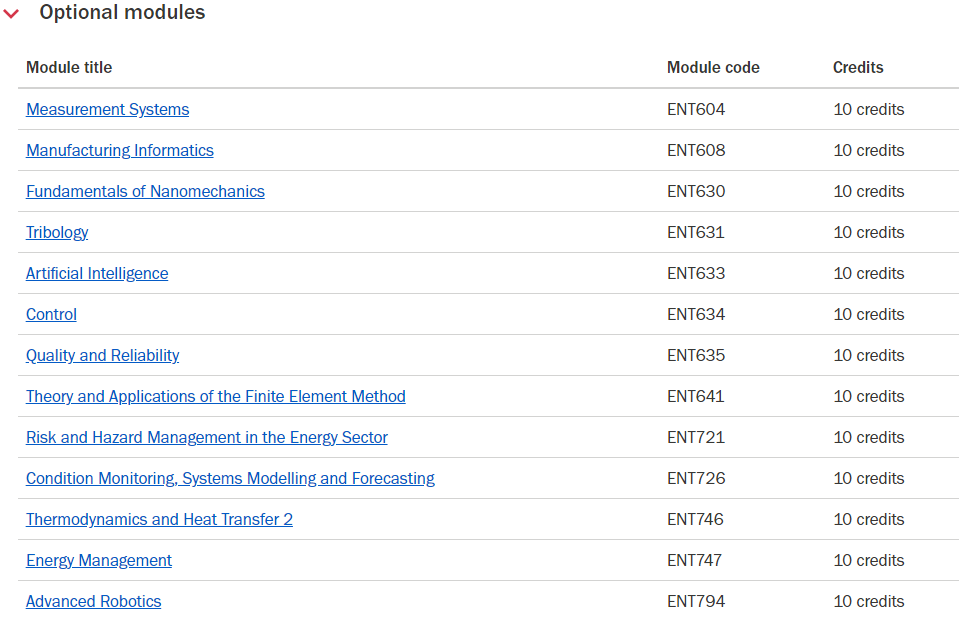
Task: Open the Advanced Robotics module link
Action: [x=93, y=601]
